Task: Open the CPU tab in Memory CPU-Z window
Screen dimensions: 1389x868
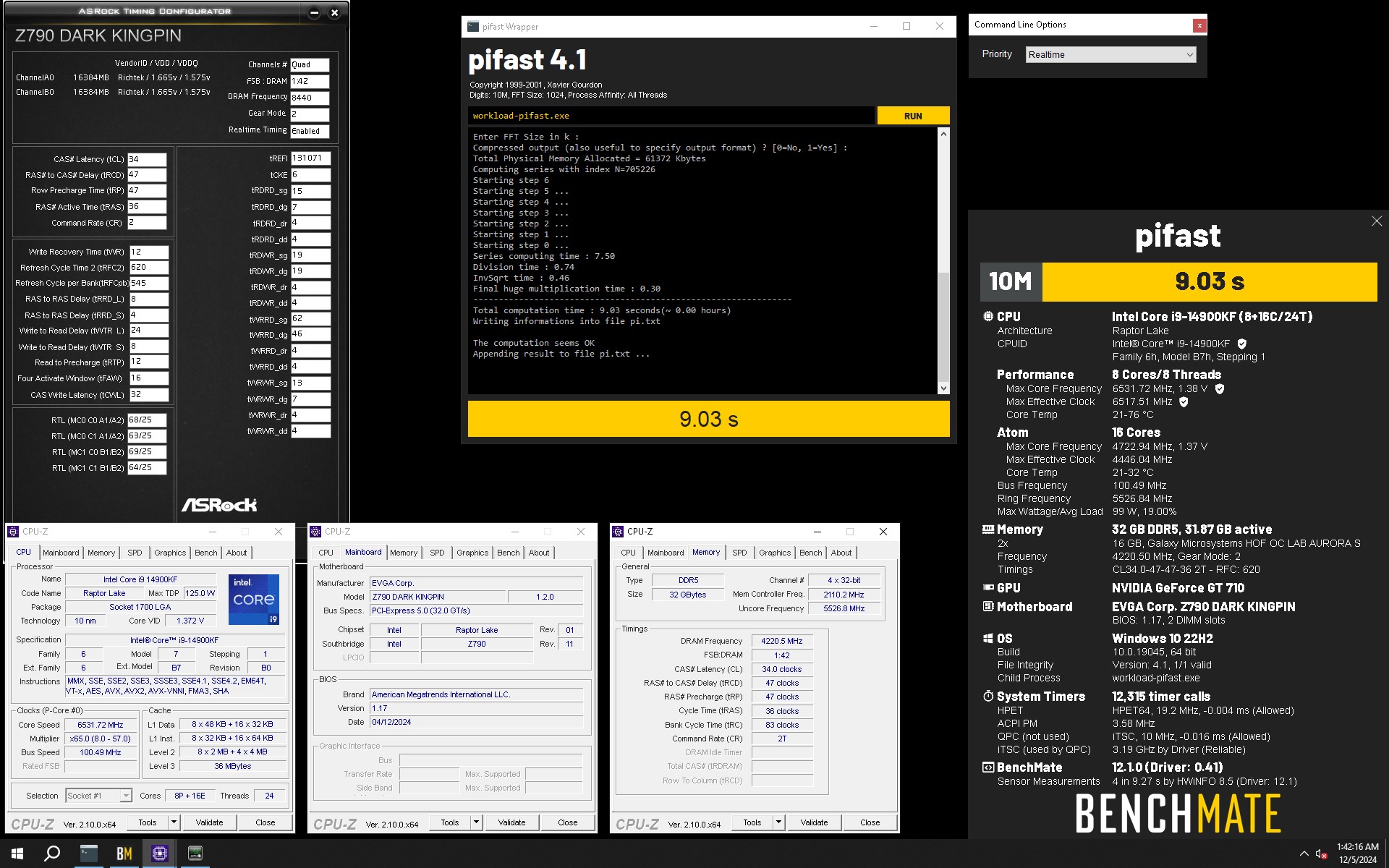Action: [x=628, y=553]
